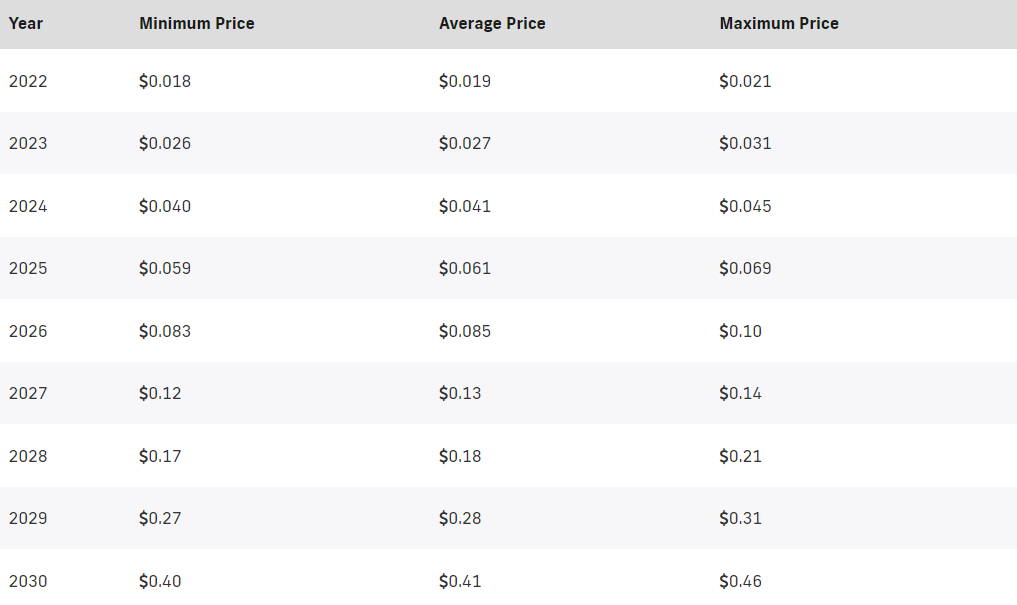Select the 2027 average price $0.13

460,394
